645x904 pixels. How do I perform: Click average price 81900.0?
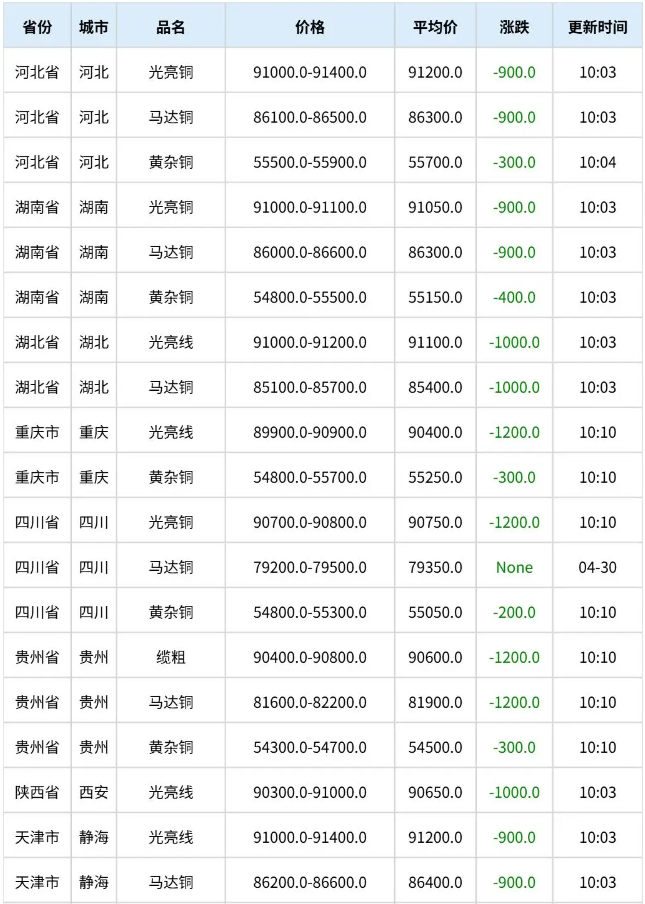[x=435, y=702]
